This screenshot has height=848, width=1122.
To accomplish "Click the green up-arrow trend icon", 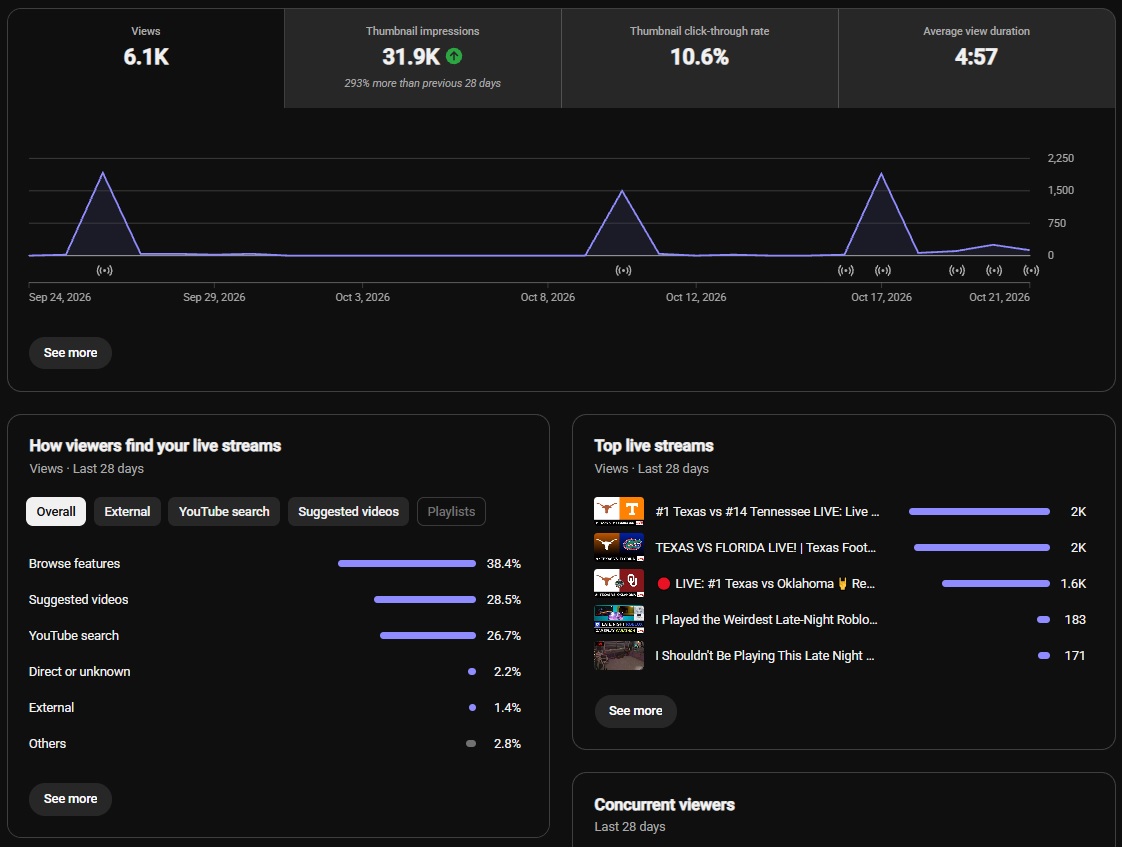I will [x=454, y=56].
